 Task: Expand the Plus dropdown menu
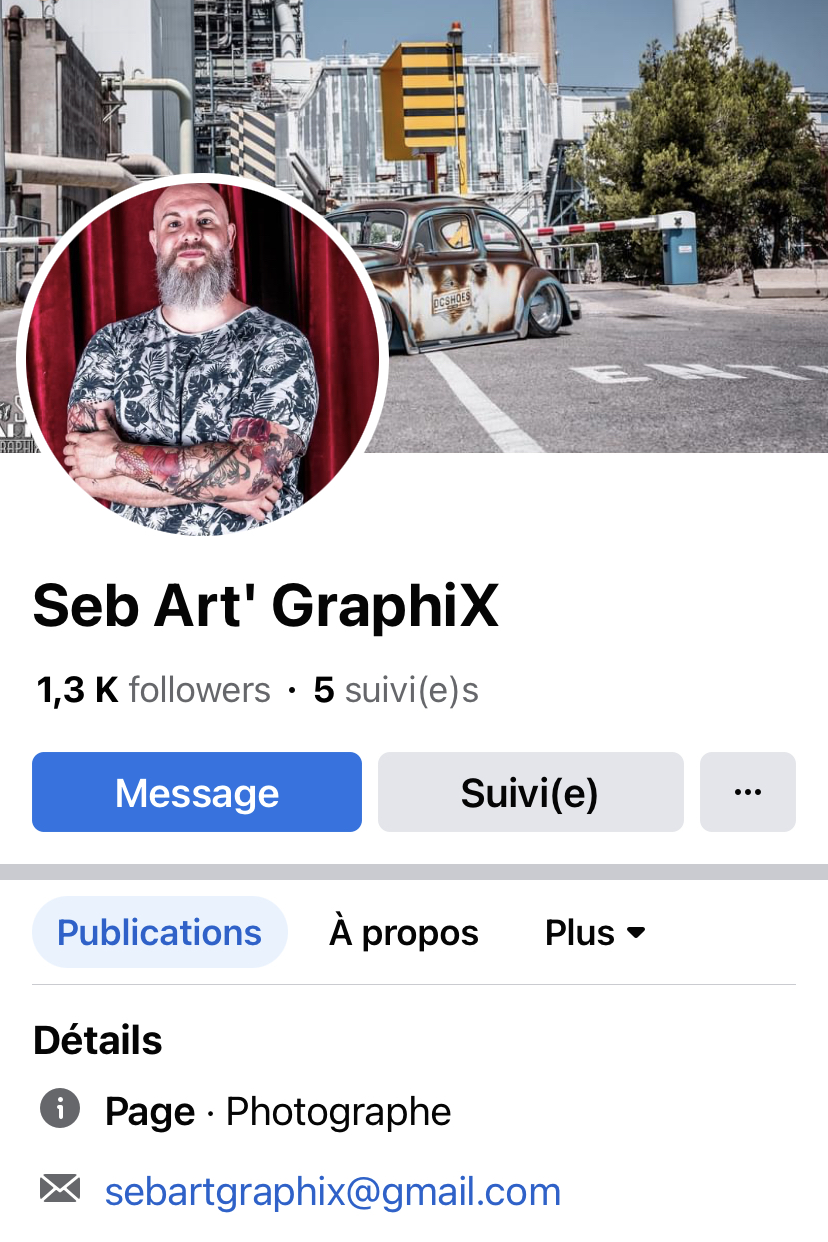point(596,933)
